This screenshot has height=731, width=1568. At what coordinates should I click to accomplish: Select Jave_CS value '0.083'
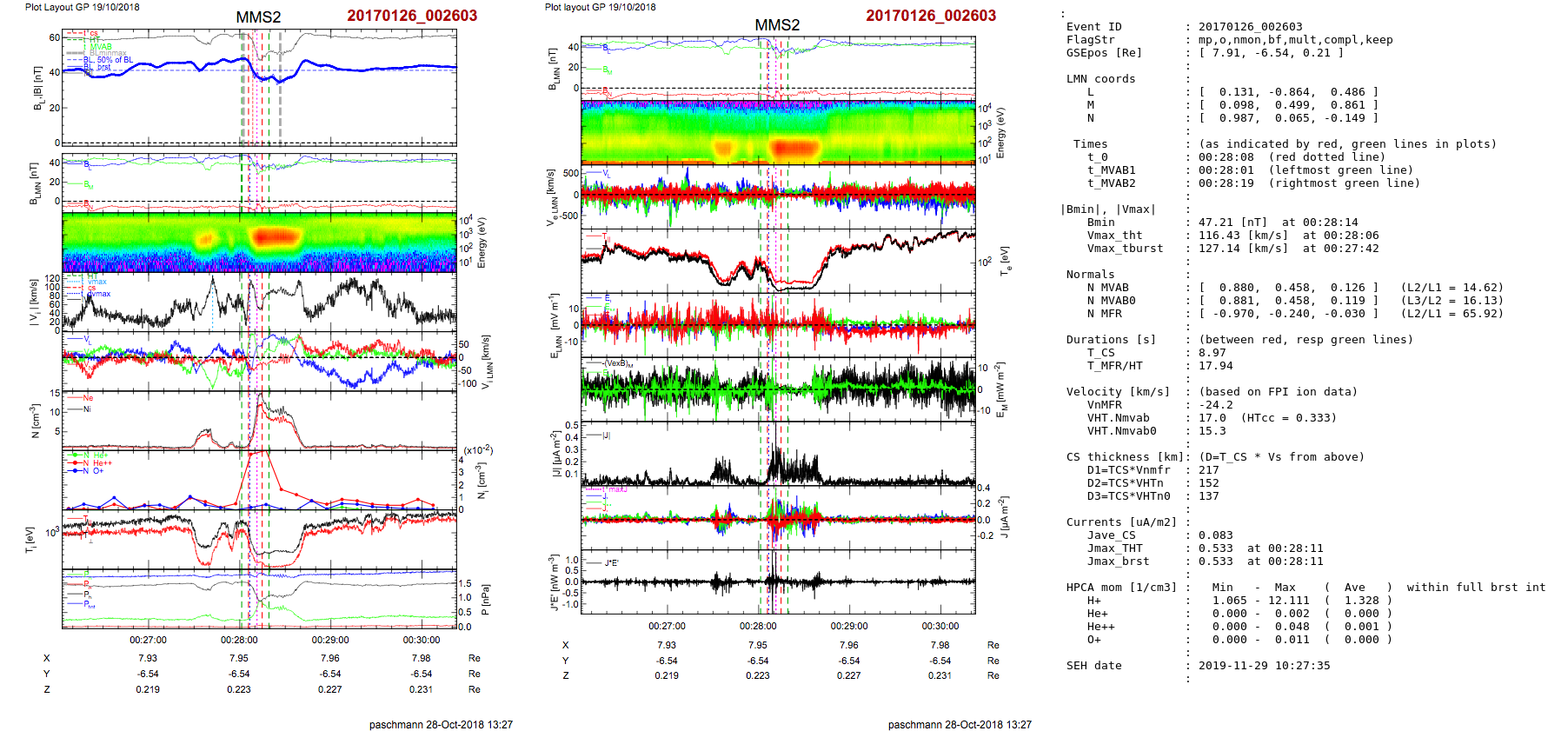pos(1215,535)
